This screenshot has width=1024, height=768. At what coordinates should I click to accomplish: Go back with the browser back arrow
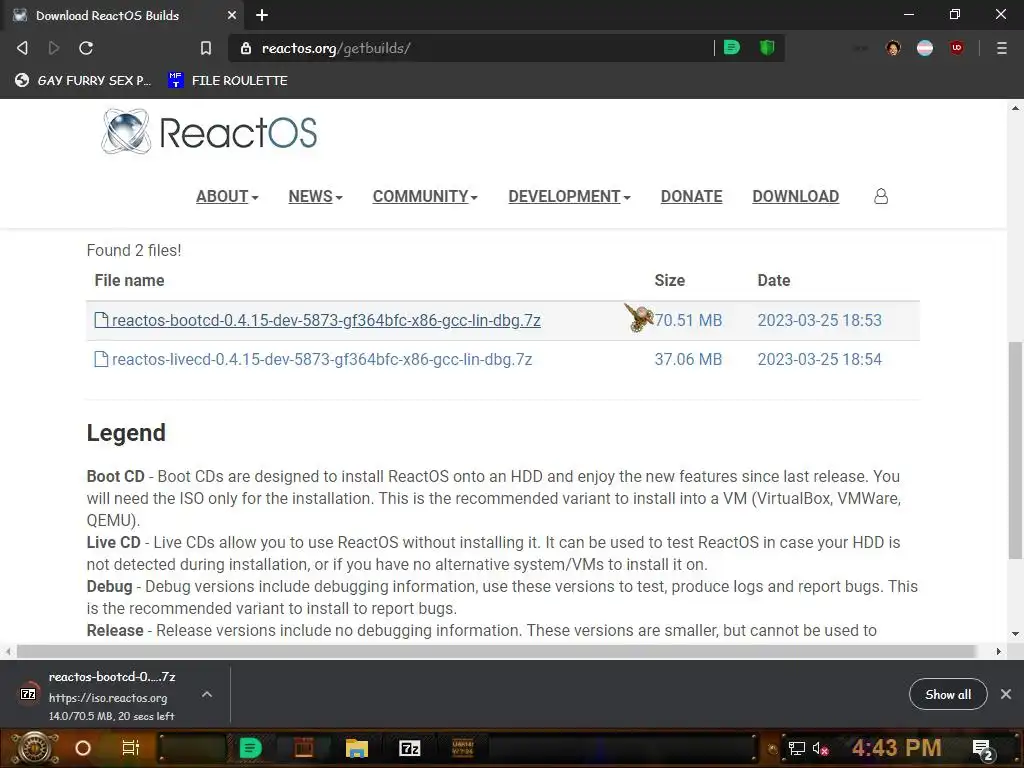[22, 48]
